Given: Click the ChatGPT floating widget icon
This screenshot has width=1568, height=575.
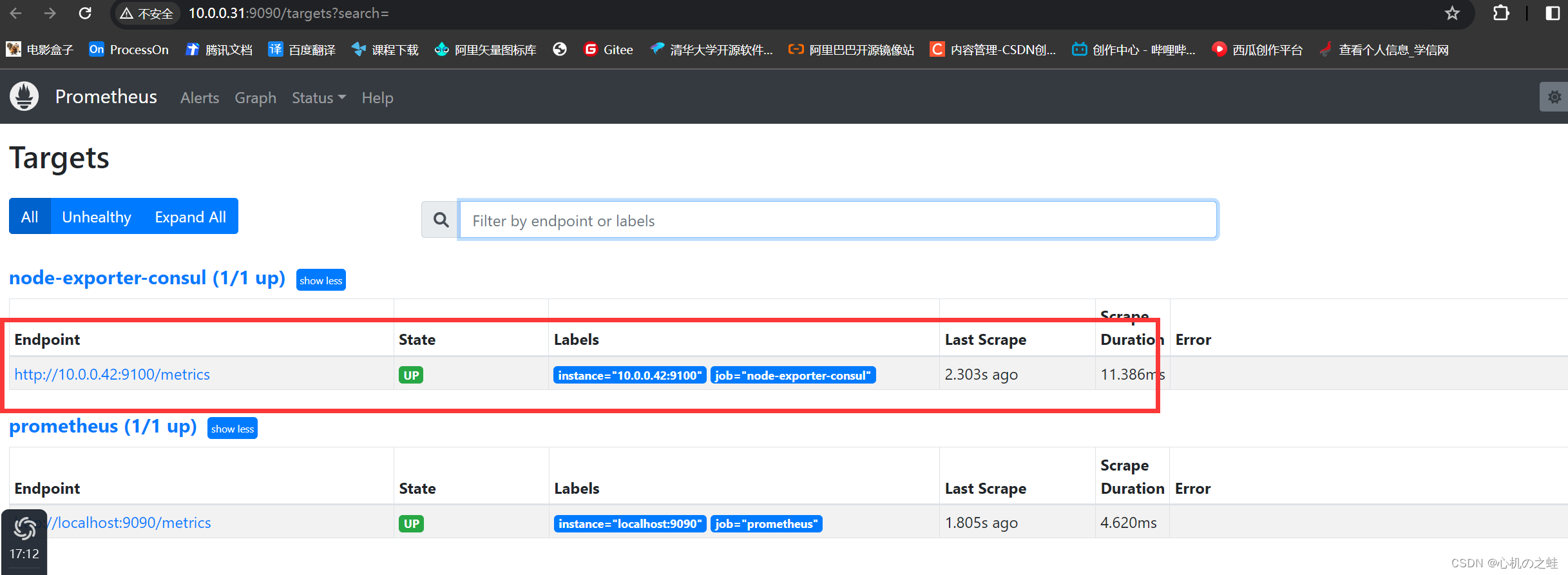Looking at the screenshot, I should 24,529.
